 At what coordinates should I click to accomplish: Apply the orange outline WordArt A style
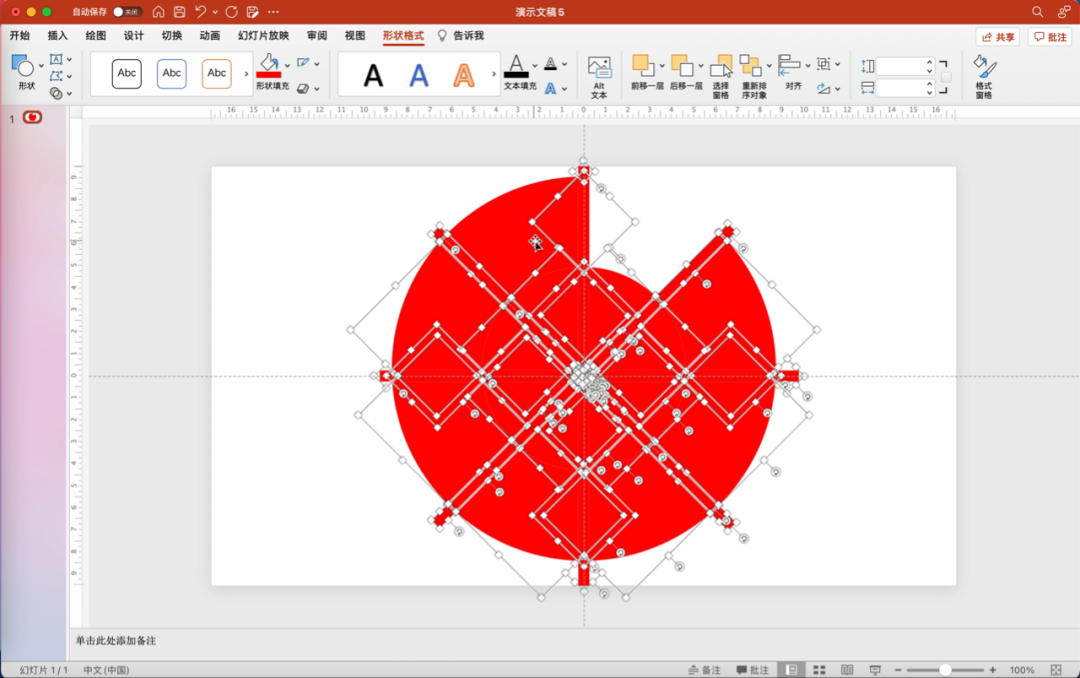464,74
